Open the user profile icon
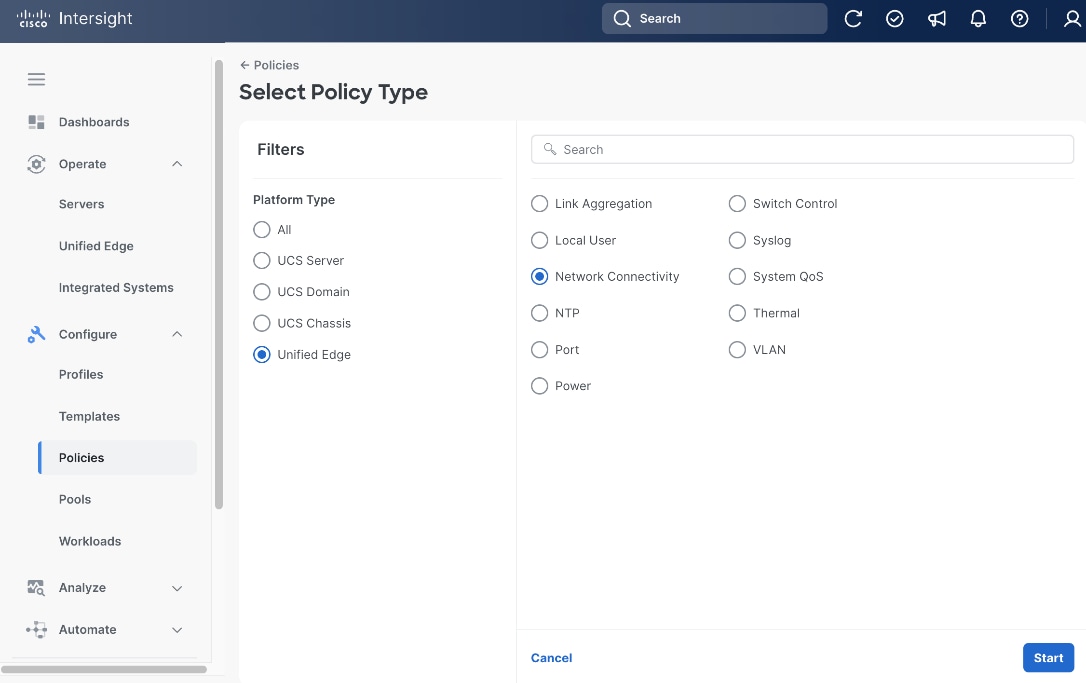The width and height of the screenshot is (1086, 683). coord(1072,19)
